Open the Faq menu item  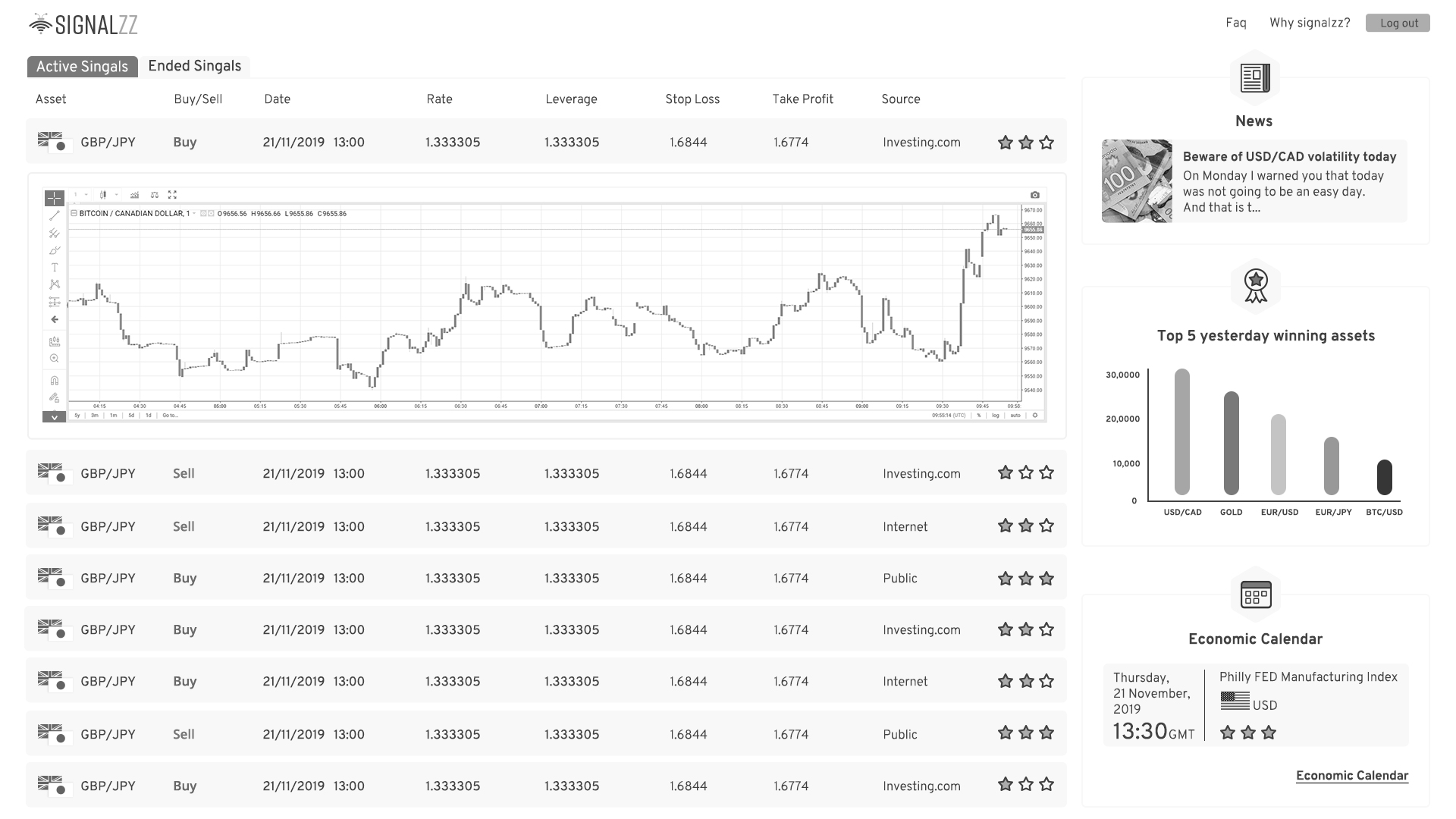point(1235,23)
